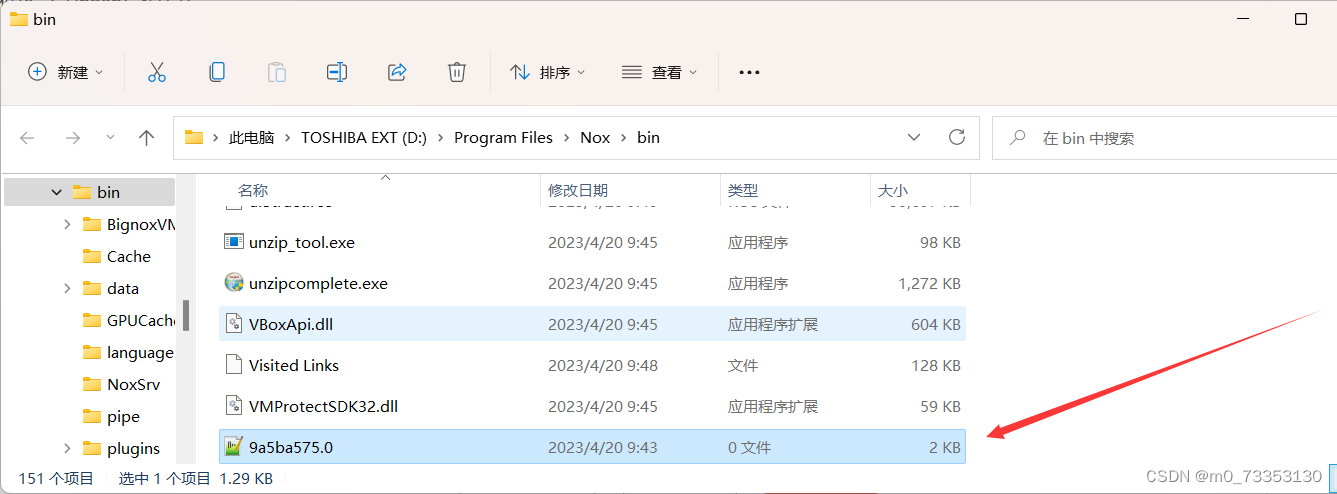Select Visited Links file

tap(593, 365)
